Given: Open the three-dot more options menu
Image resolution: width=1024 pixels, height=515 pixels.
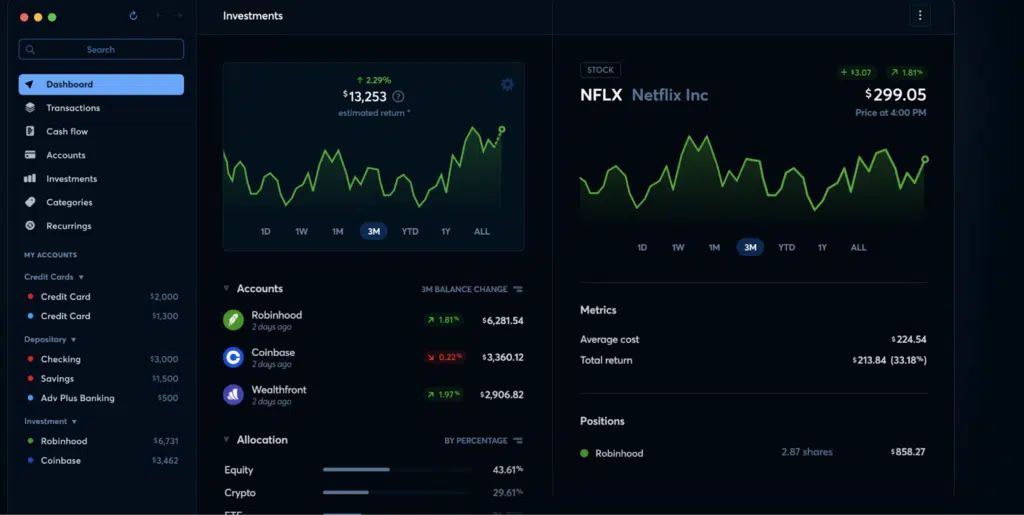Looking at the screenshot, I should [x=920, y=15].
